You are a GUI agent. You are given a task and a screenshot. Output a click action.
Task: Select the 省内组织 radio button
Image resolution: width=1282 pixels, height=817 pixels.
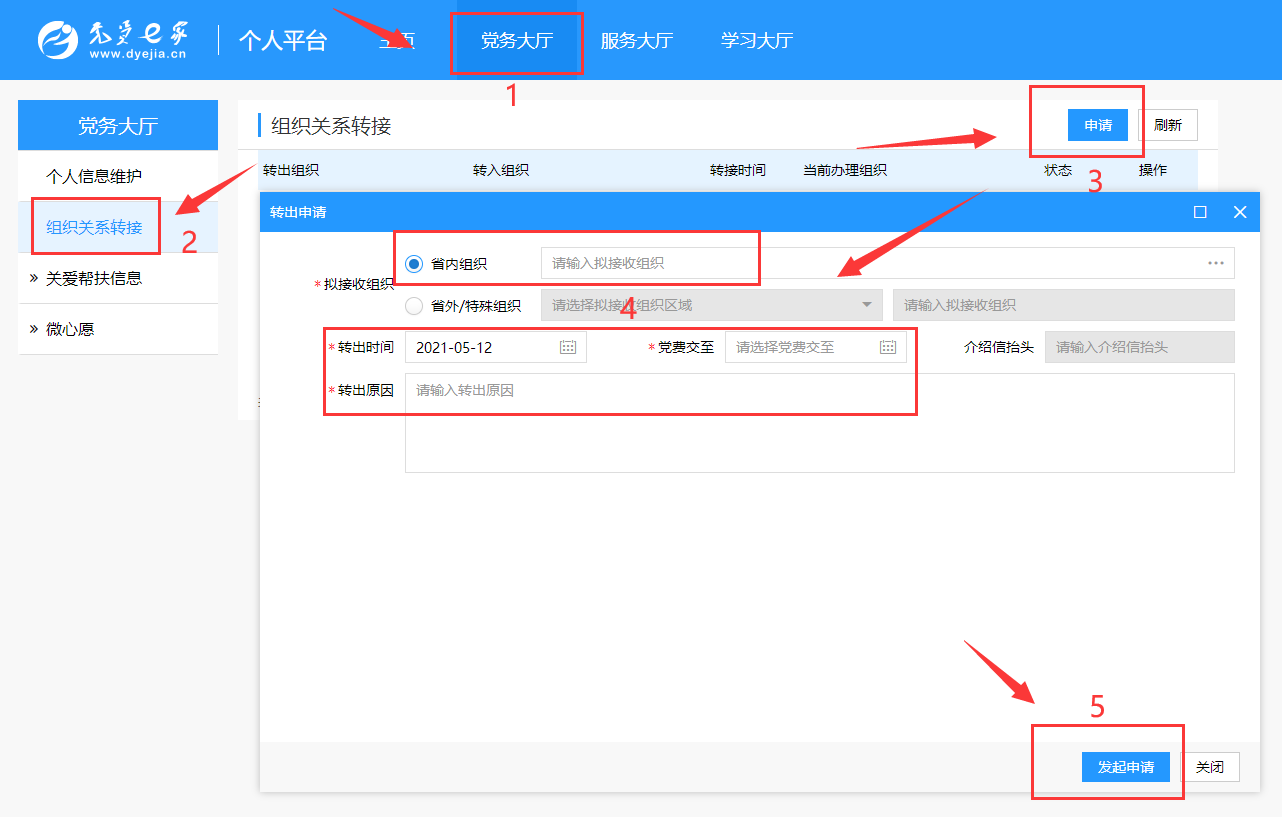click(x=414, y=264)
